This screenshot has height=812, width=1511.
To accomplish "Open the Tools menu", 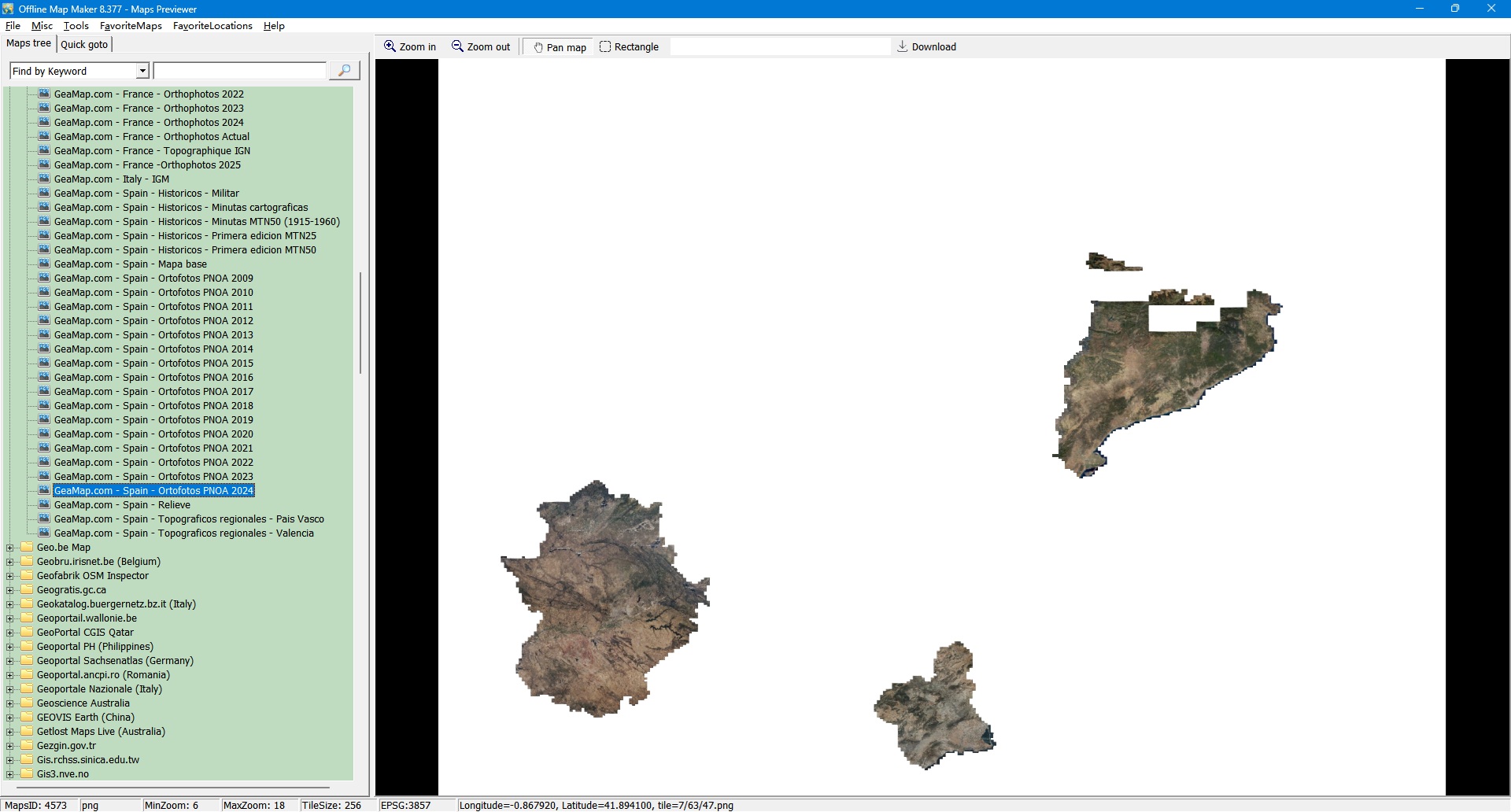I will pyautogui.click(x=76, y=26).
